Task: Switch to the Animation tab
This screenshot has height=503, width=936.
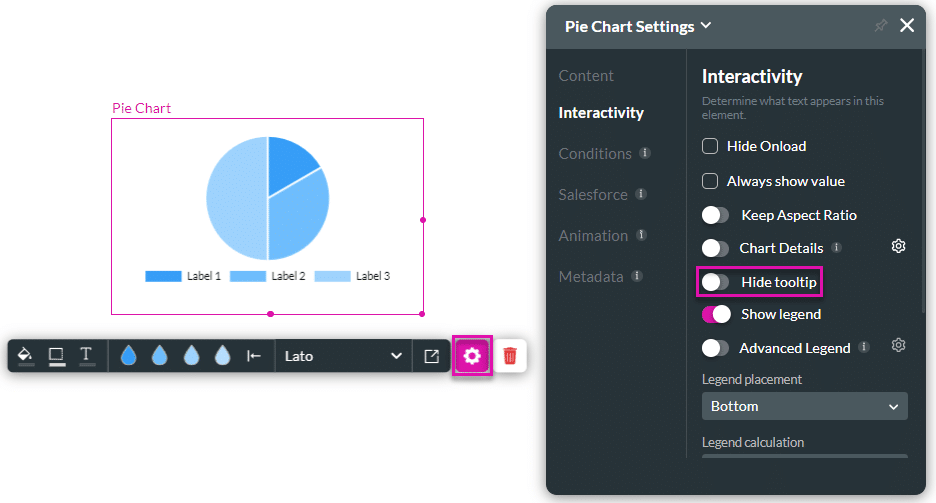Action: coord(593,236)
